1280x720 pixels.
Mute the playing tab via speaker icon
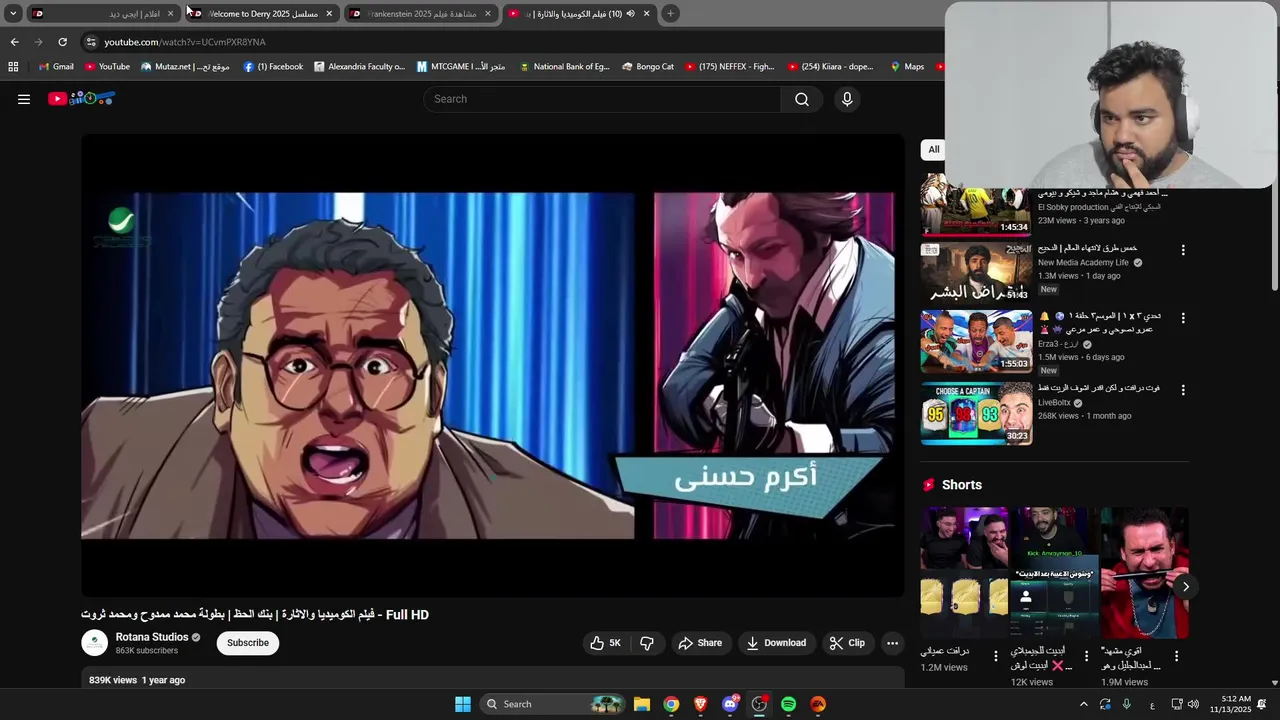630,13
